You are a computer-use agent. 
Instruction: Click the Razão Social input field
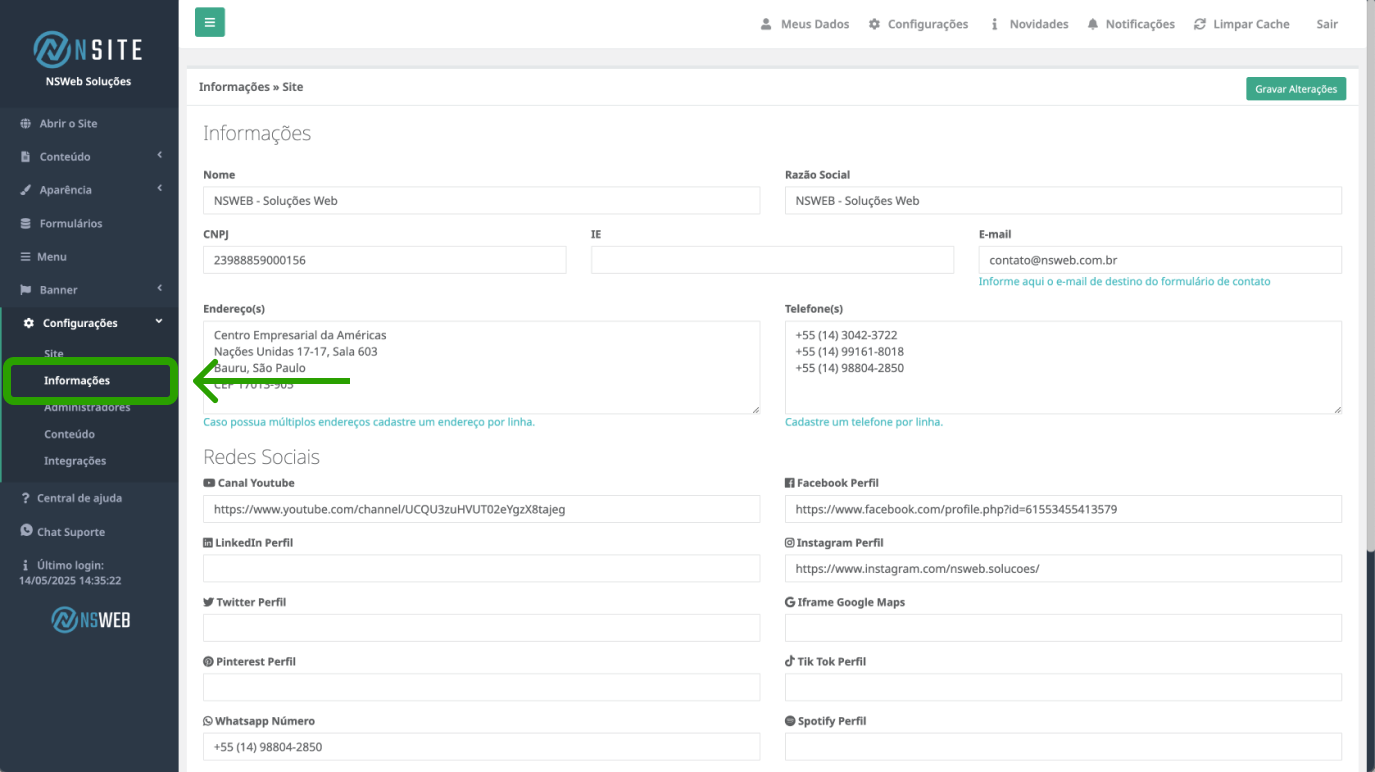click(x=1063, y=200)
